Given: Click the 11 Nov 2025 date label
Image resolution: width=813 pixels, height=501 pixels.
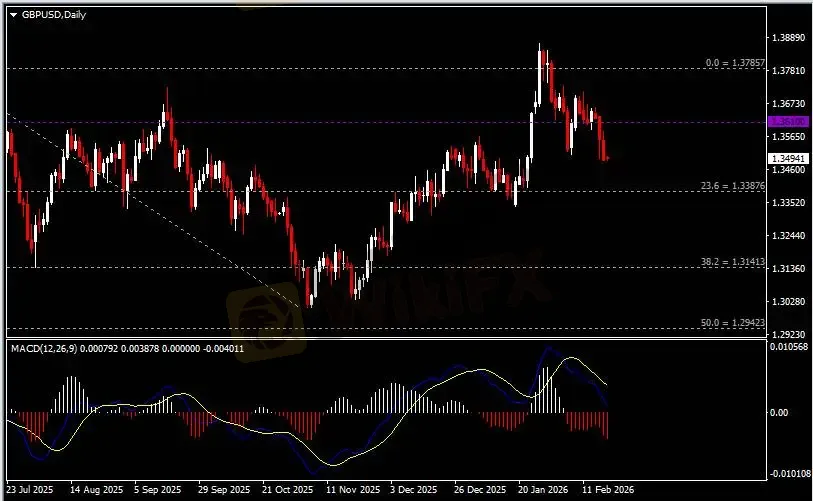Looking at the screenshot, I should [x=353, y=490].
